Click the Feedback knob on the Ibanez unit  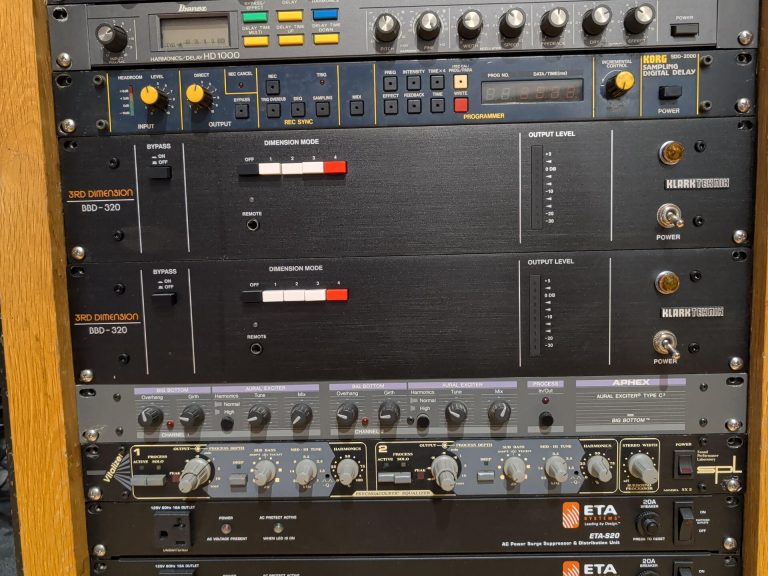pos(554,22)
